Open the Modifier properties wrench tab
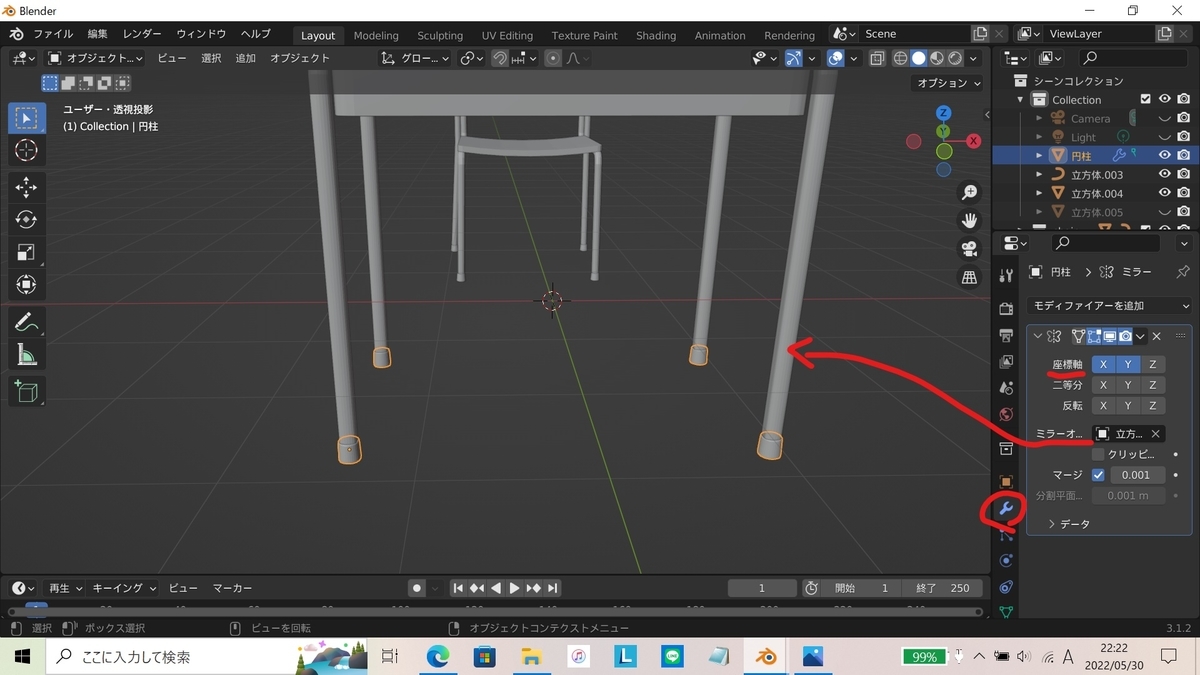The width and height of the screenshot is (1200, 675). point(1006,509)
